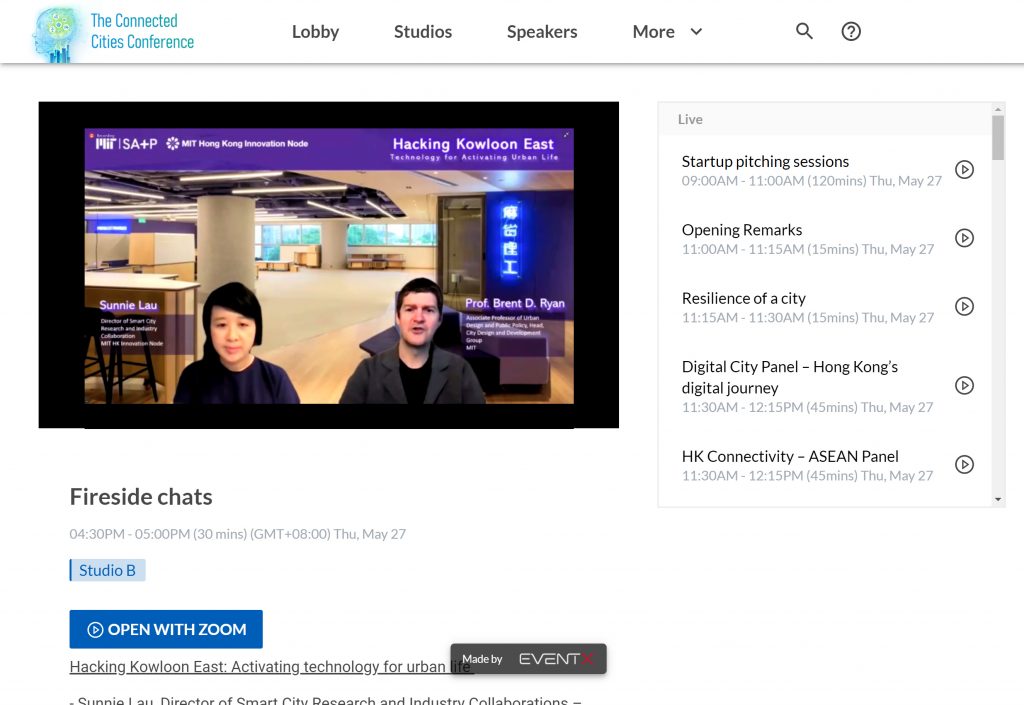Click the Fireside chats heading
This screenshot has width=1024, height=705.
coord(141,497)
